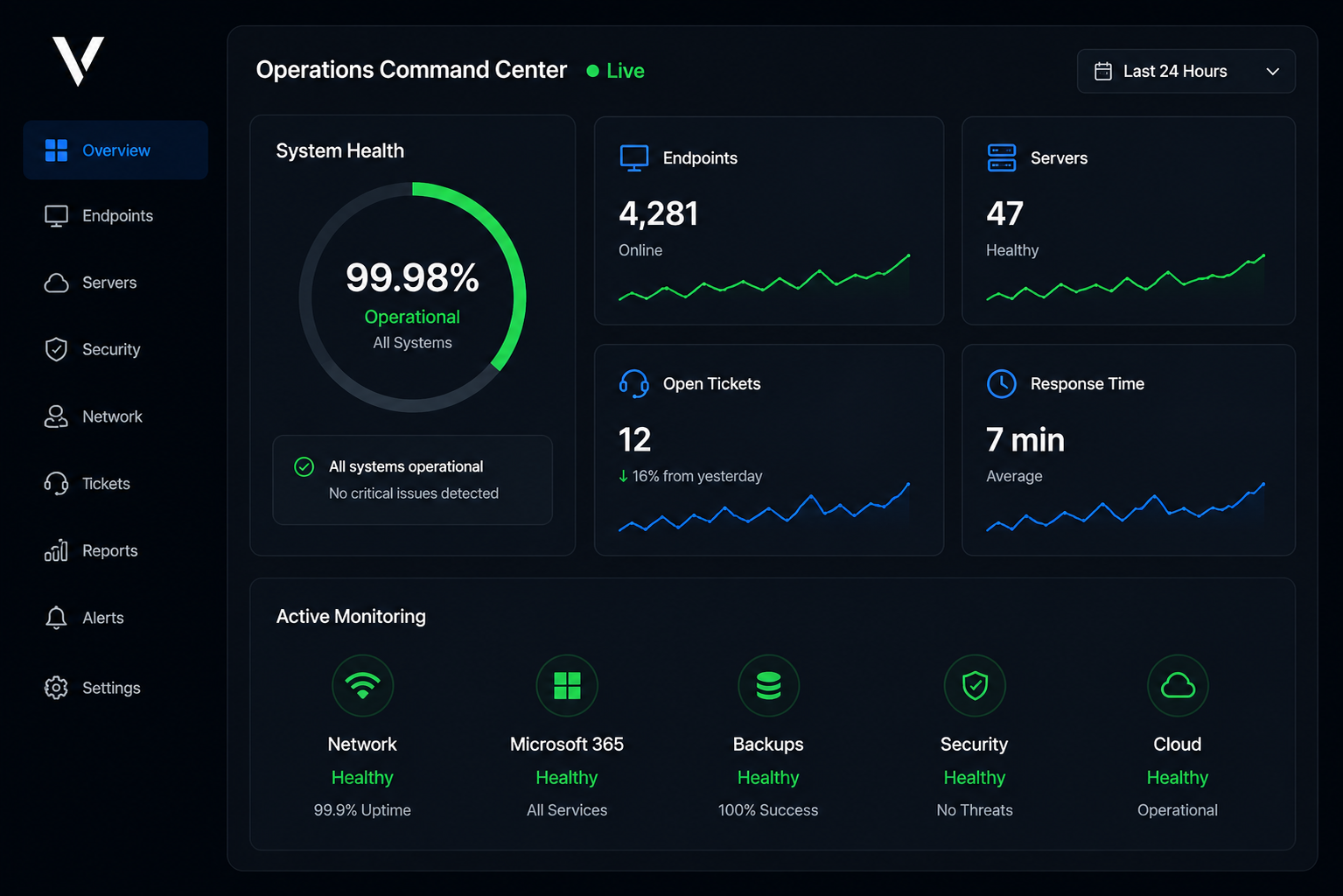Image resolution: width=1343 pixels, height=896 pixels.
Task: Click the Microsoft 365 windows icon
Action: (567, 685)
